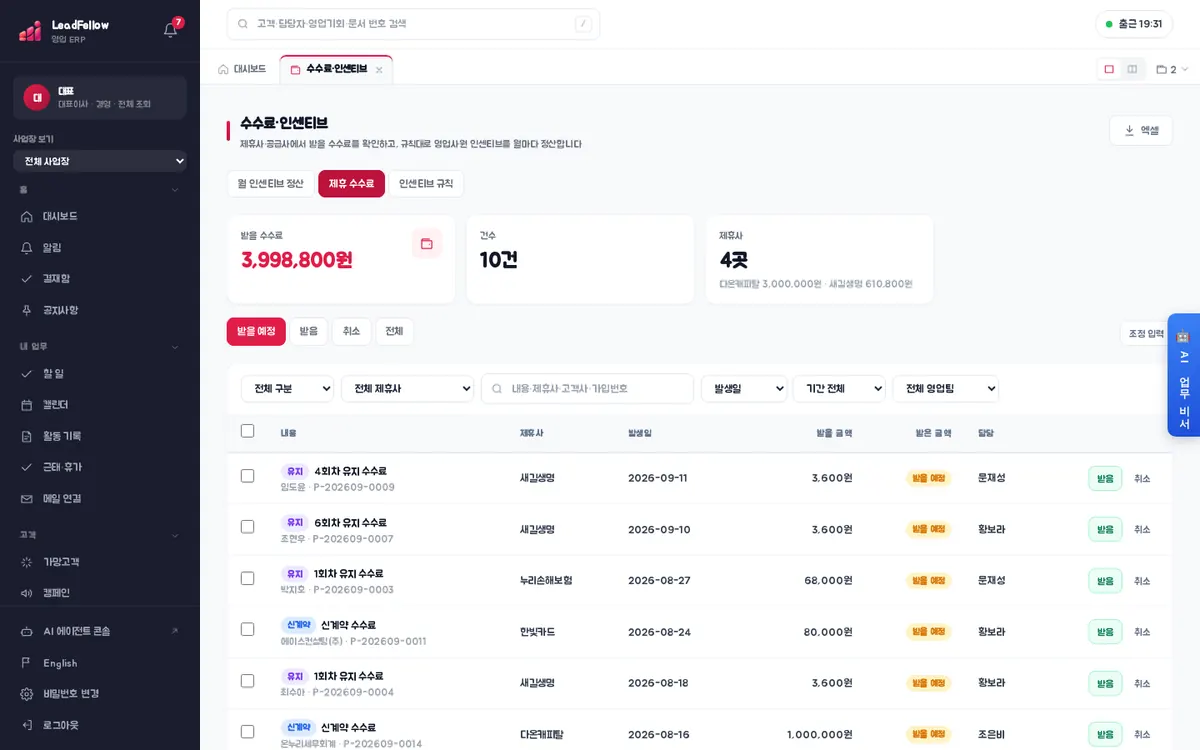Open the 인센티브 규칙 tab

[426, 184]
